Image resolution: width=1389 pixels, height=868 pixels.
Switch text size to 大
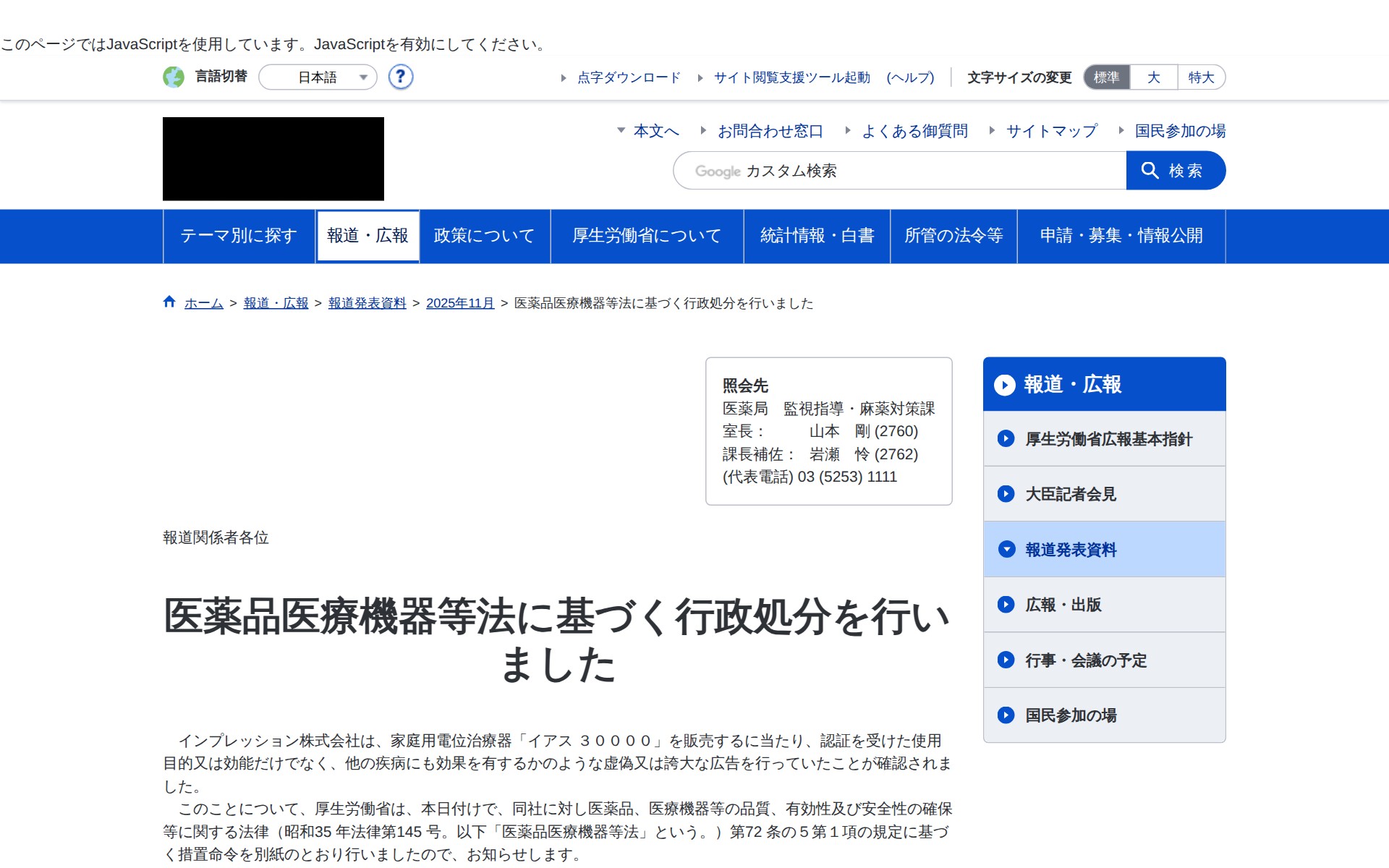coord(1153,77)
